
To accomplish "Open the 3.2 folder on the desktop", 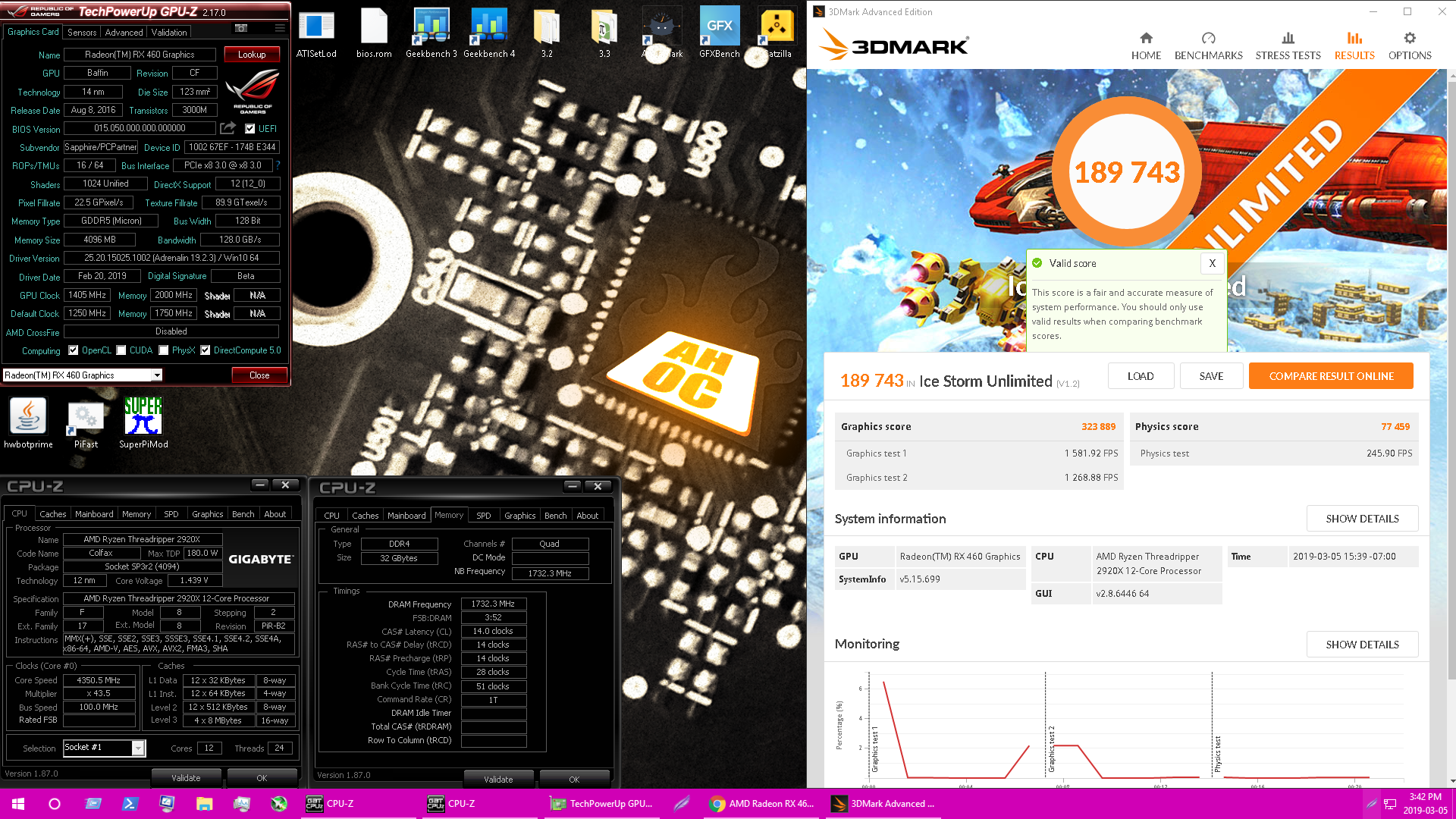I will pos(547,33).
